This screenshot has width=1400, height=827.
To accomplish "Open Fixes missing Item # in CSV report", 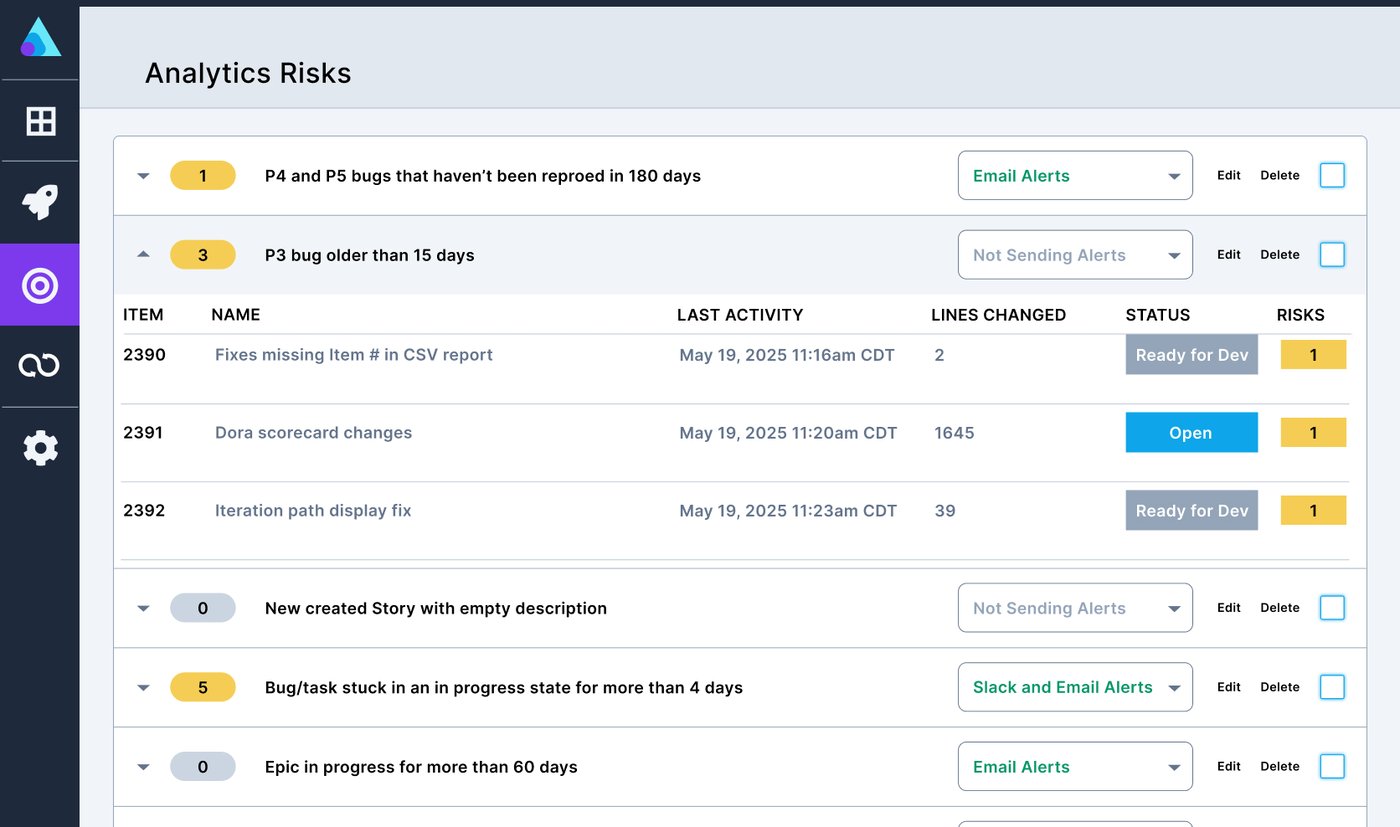I will (354, 355).
